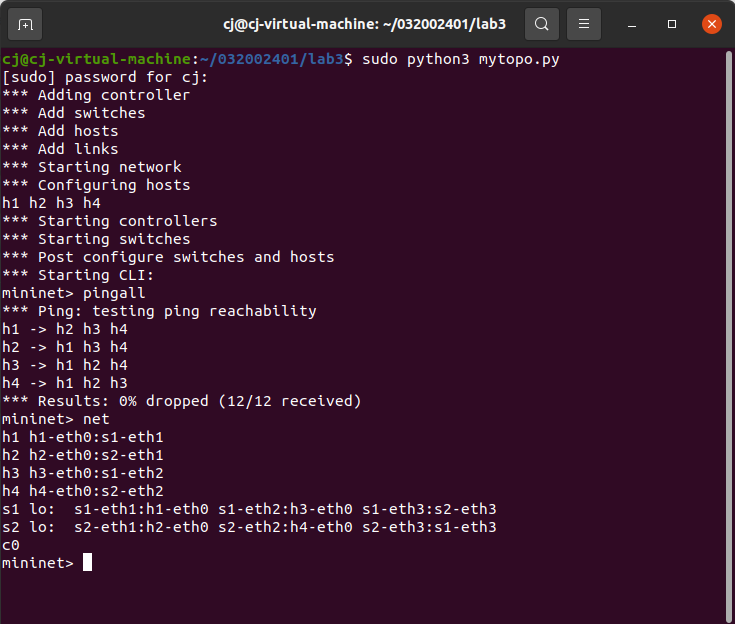The image size is (735, 624).
Task: Close the terminal with orange X
Action: coord(711,23)
